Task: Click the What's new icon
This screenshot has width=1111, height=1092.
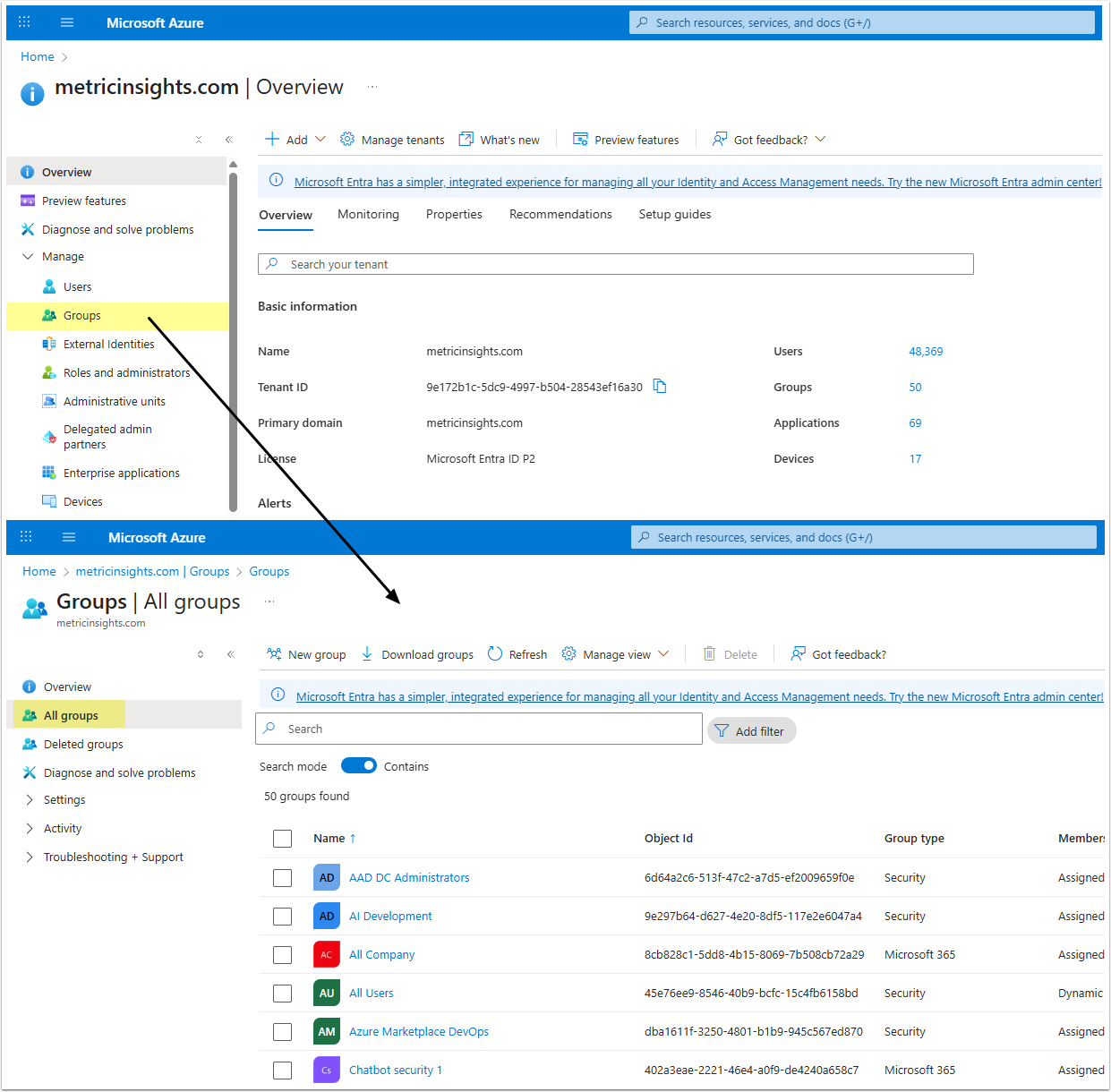Action: [466, 140]
